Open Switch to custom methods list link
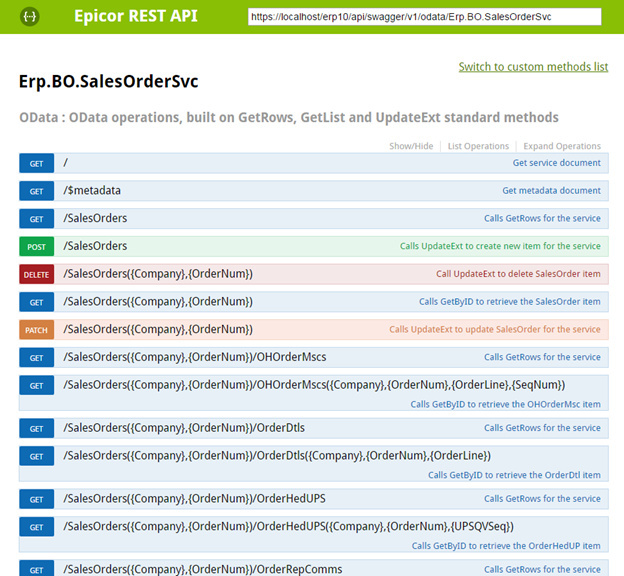The height and width of the screenshot is (576, 624). (533, 66)
